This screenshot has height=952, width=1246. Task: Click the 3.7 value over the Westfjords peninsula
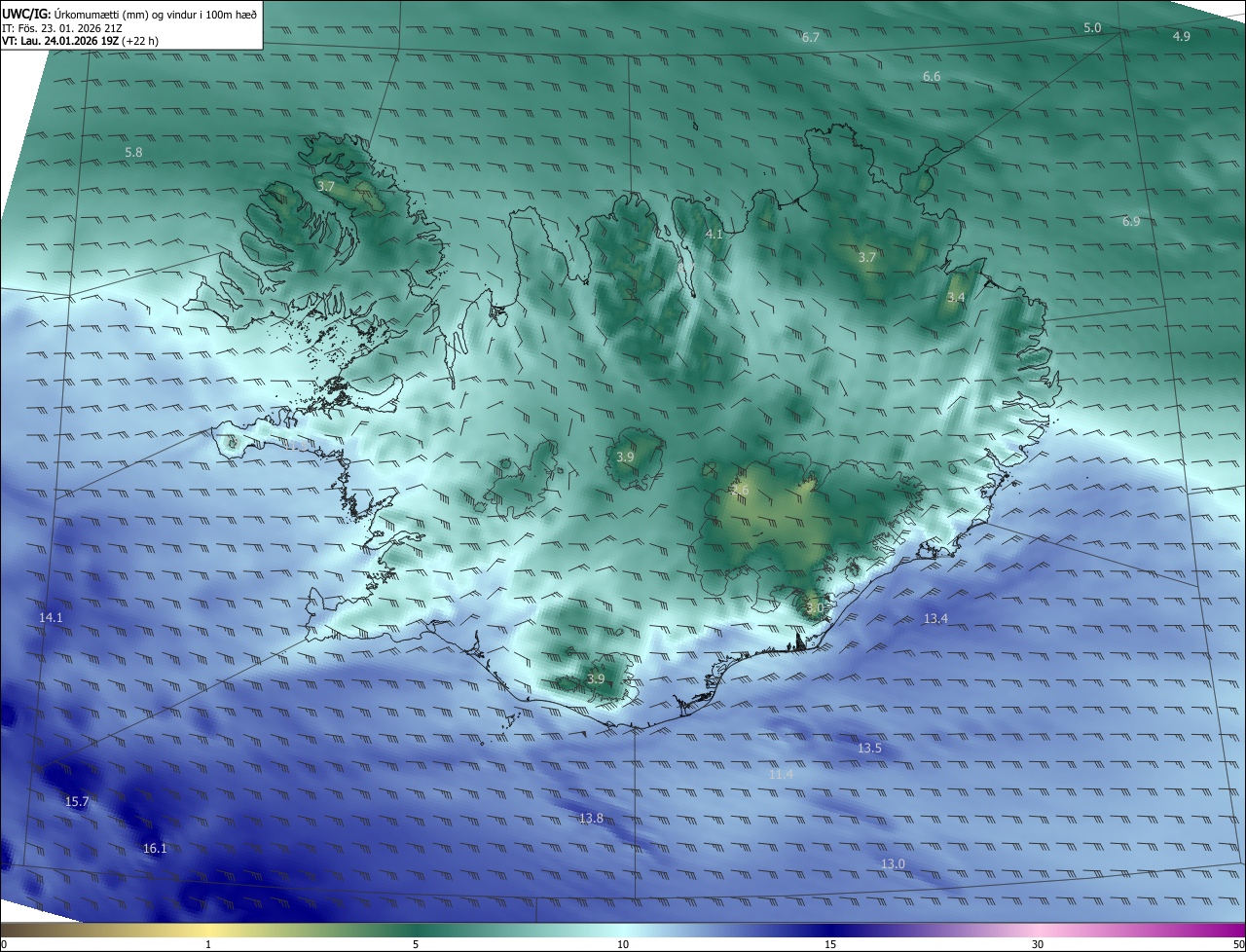tap(326, 186)
